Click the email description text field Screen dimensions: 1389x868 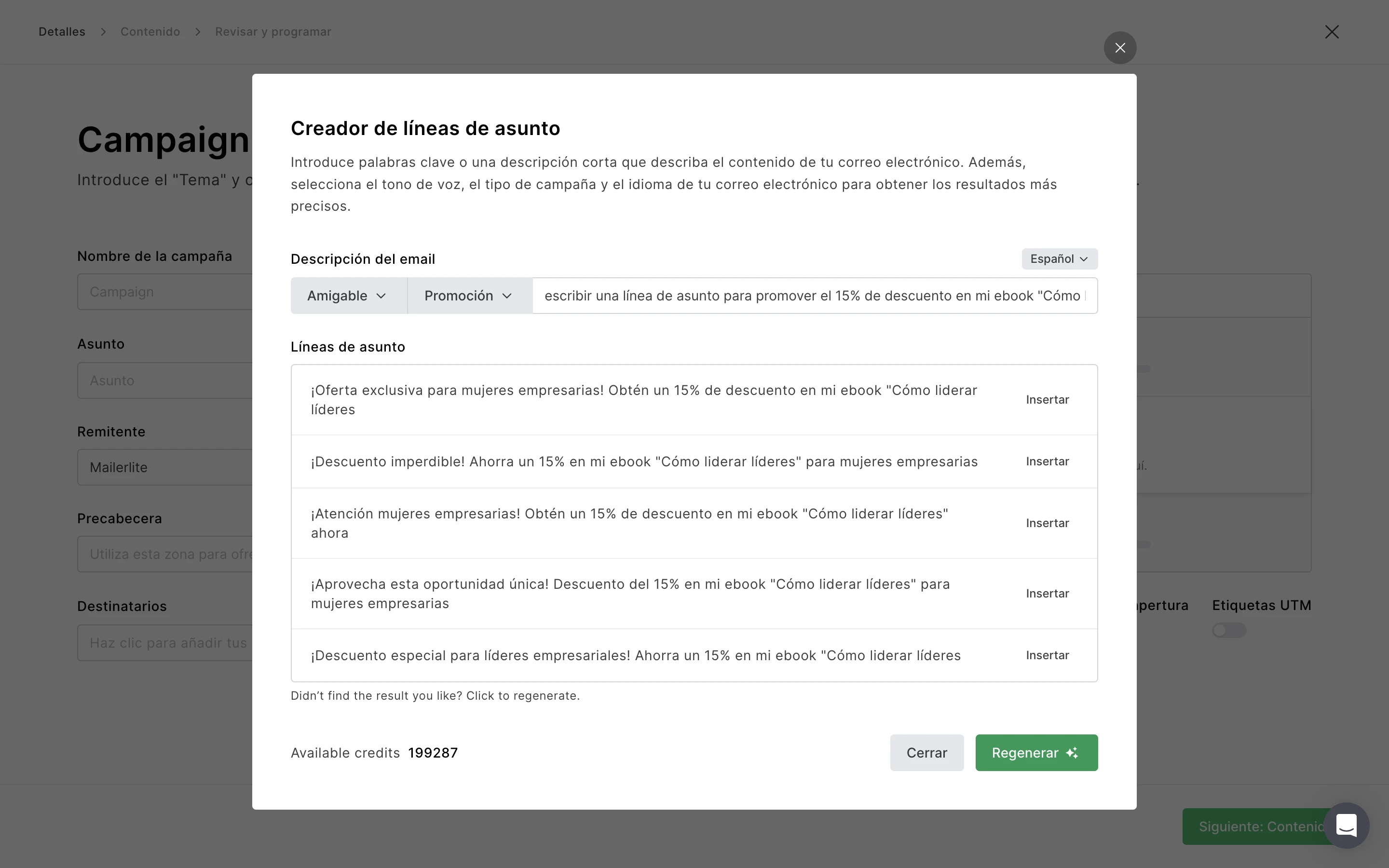tap(814, 296)
